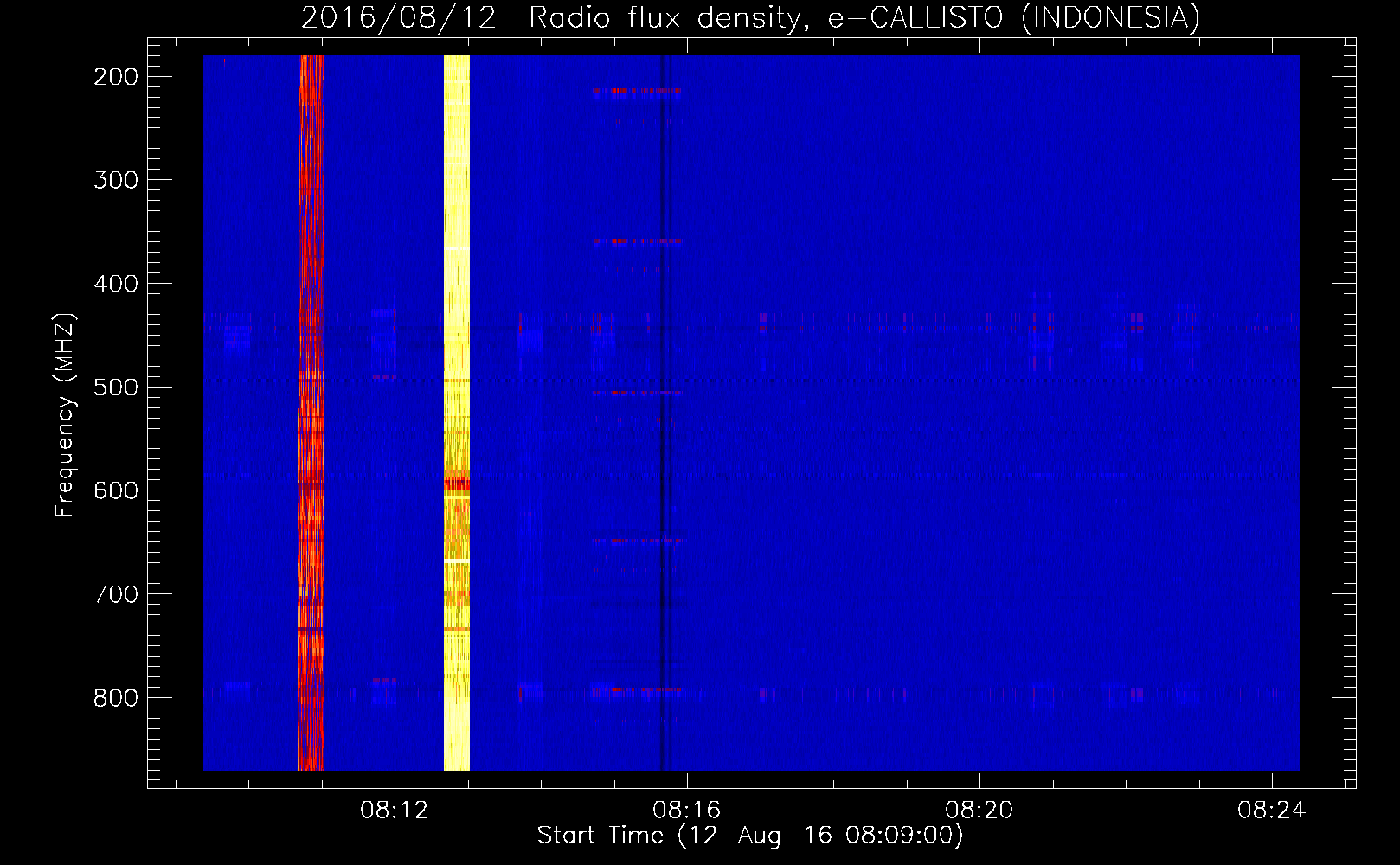Click the 700 frequency tick label

click(x=115, y=594)
